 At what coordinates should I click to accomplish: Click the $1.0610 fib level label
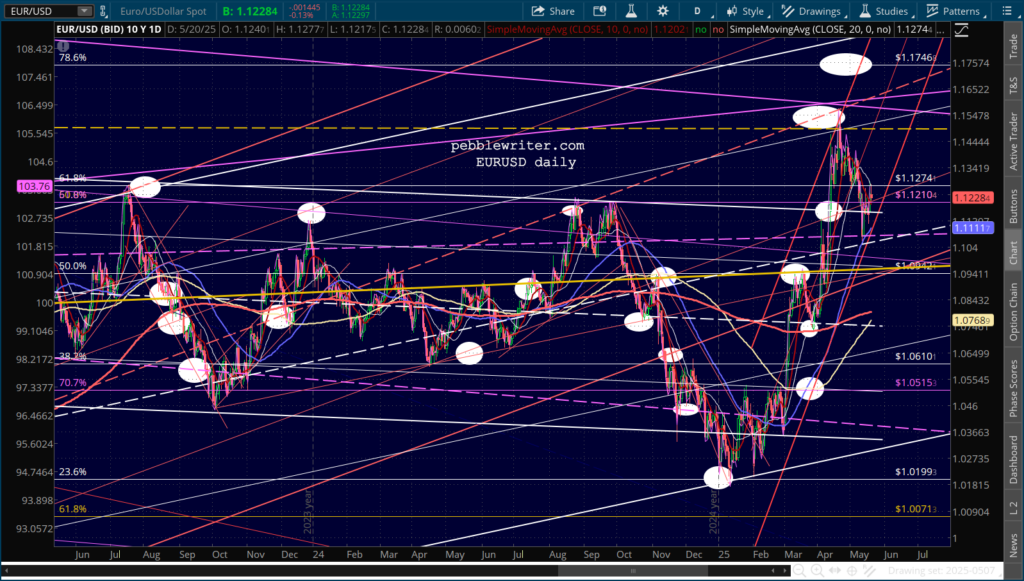915,356
